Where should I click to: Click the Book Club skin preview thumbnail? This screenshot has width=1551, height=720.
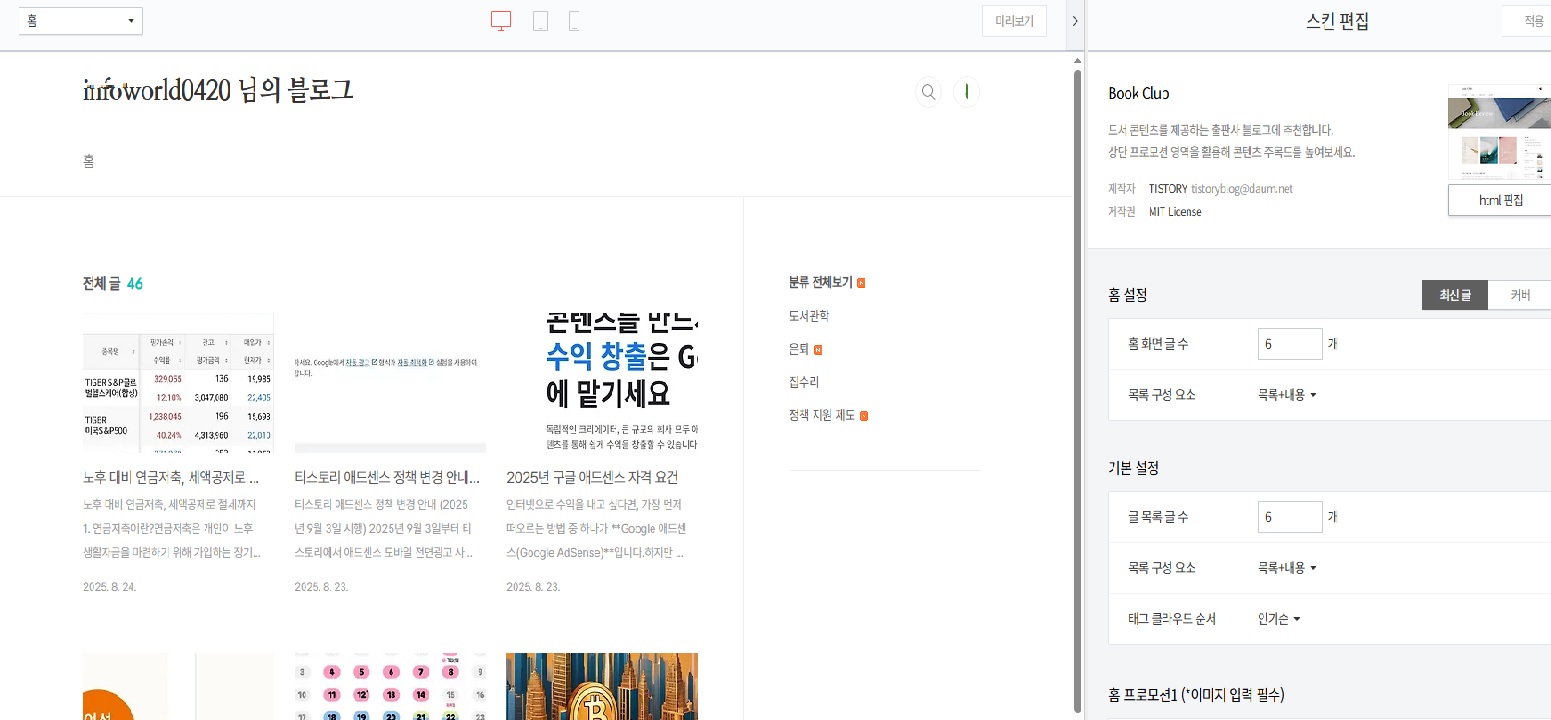[1500, 132]
